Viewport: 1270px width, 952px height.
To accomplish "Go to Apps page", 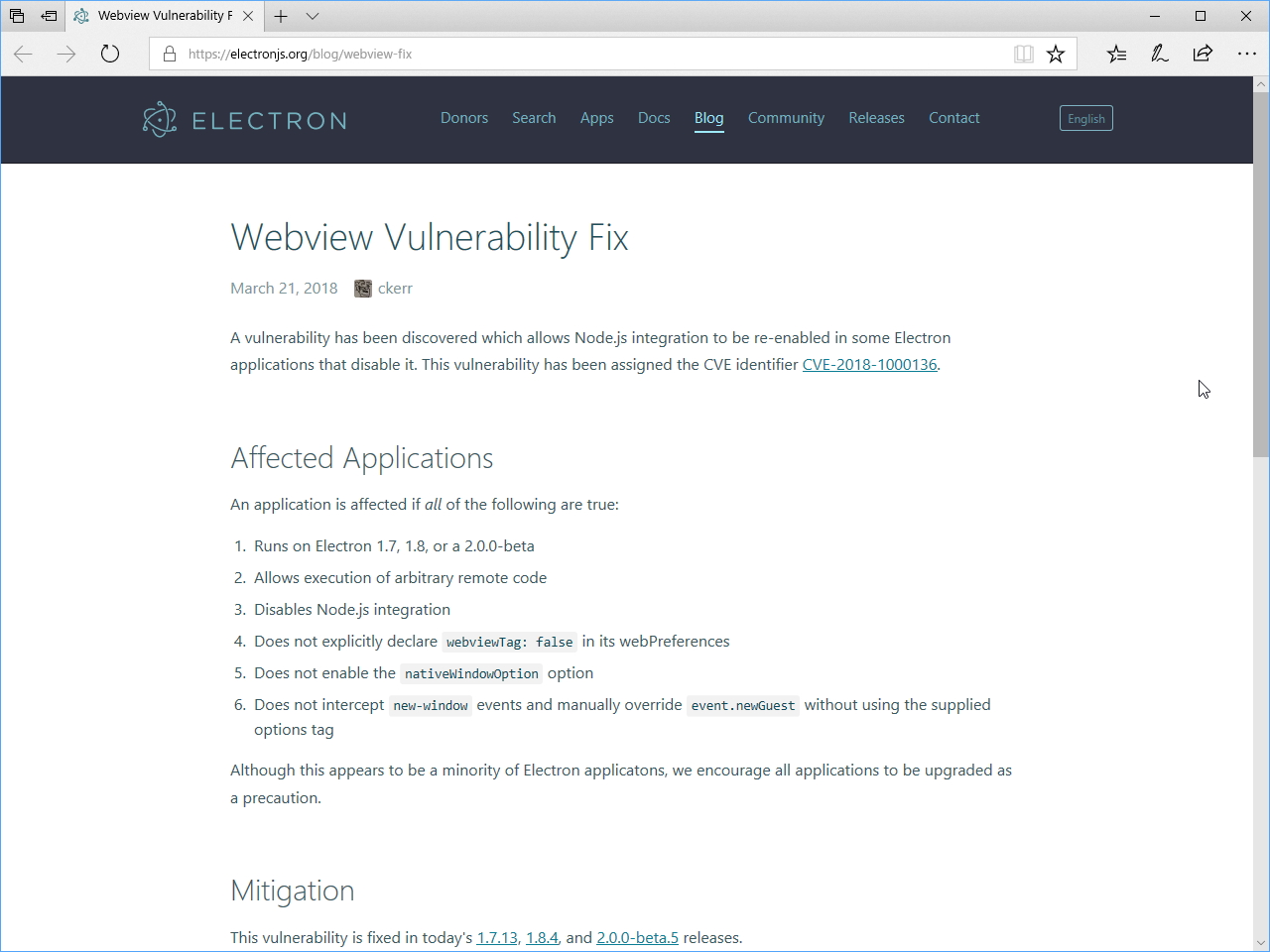I will pos(597,118).
